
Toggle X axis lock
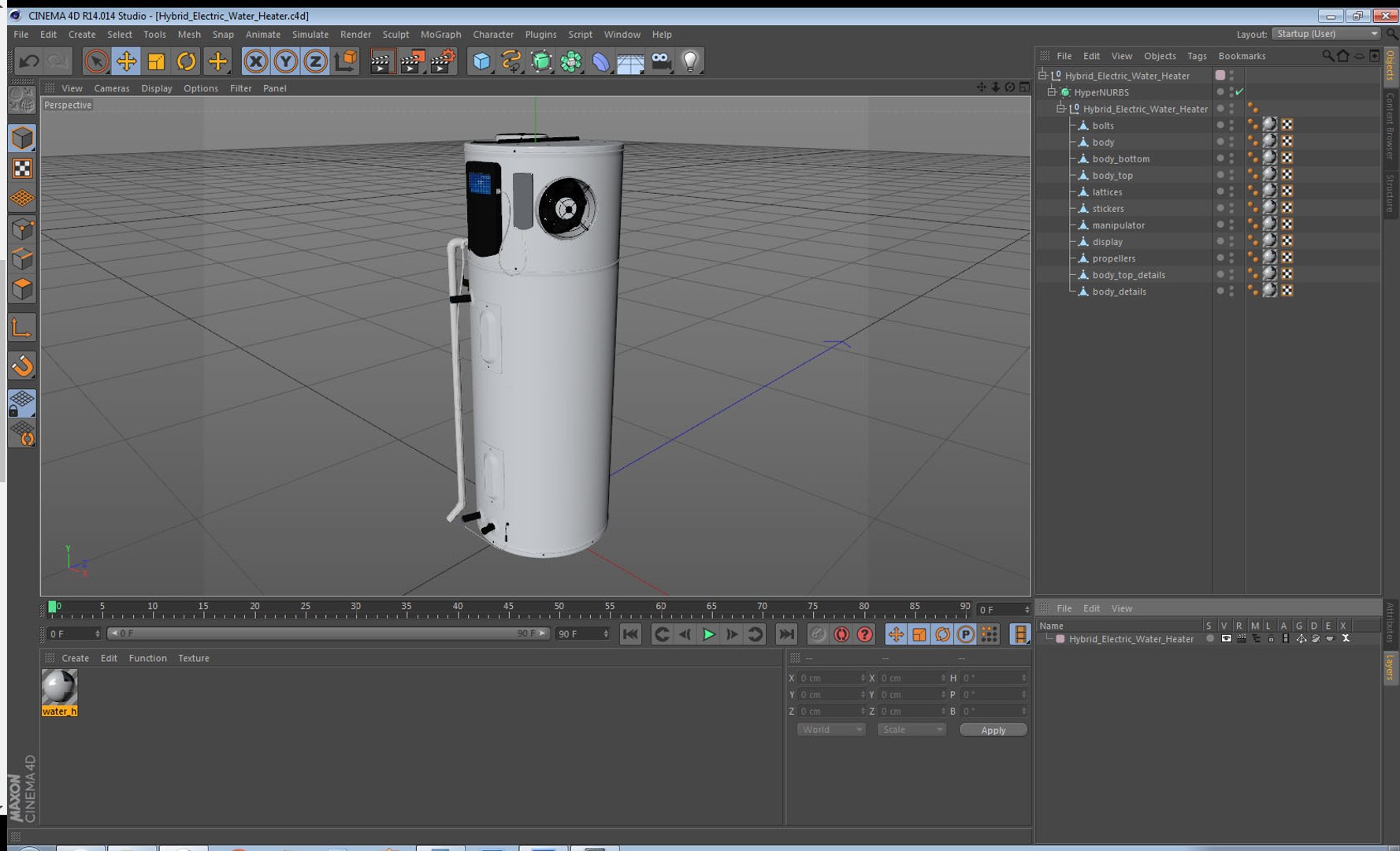tap(255, 61)
